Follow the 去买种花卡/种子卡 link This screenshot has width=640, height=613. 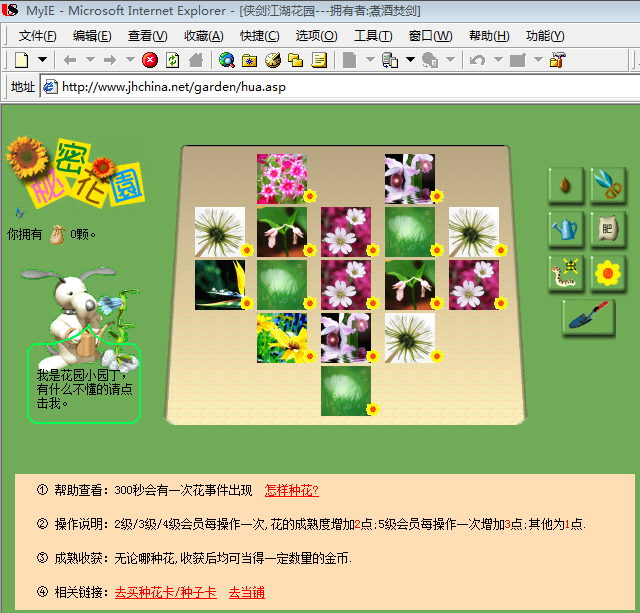[x=165, y=592]
